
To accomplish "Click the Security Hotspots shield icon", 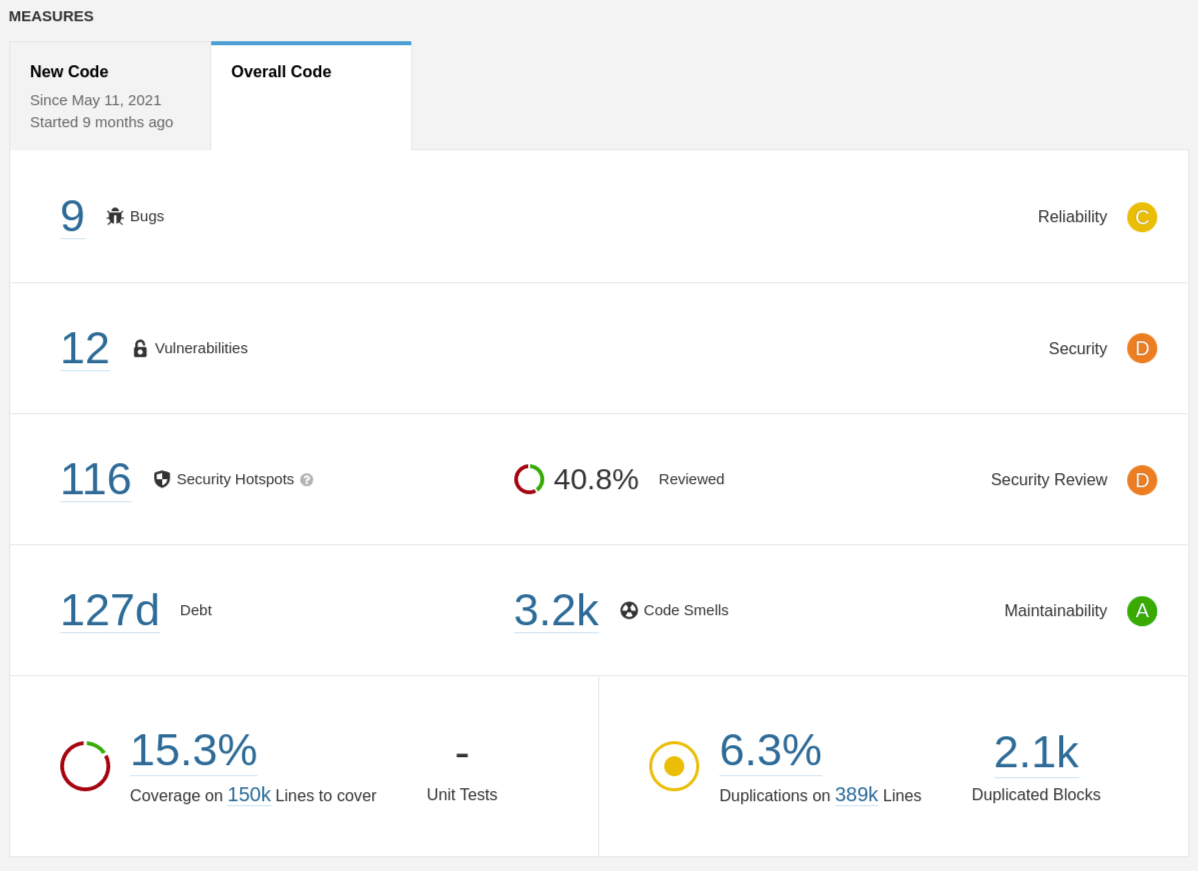I will coord(162,479).
